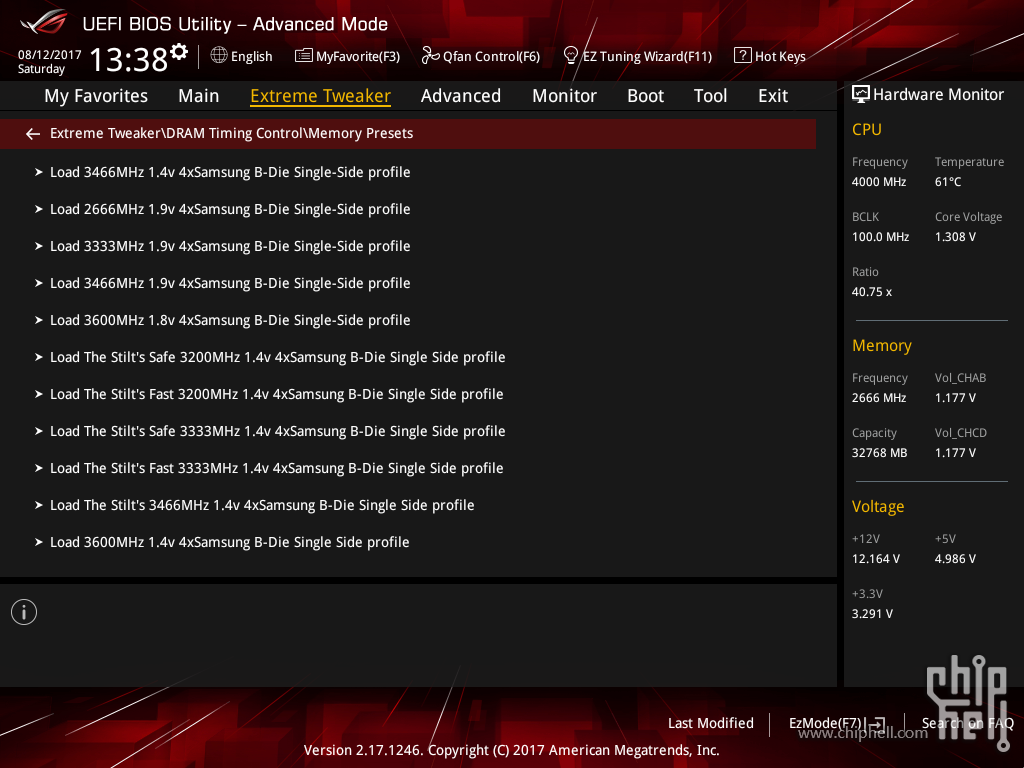Click the CPU temperature value 61°C
This screenshot has height=768, width=1024.
pyautogui.click(x=948, y=182)
